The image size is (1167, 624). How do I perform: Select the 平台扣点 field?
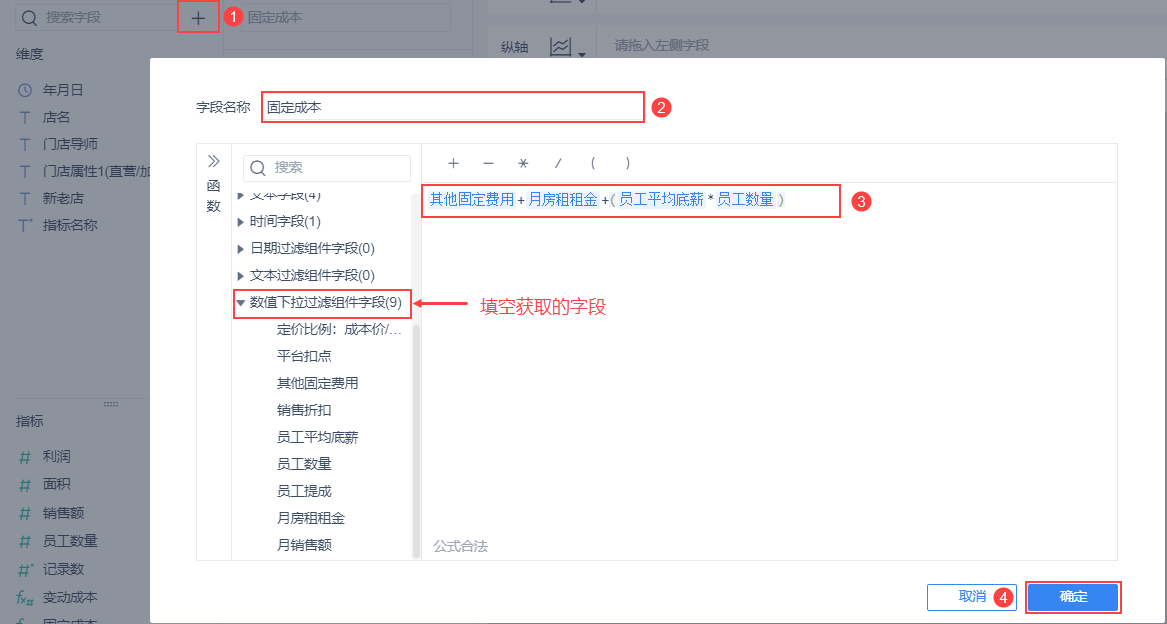(x=303, y=356)
